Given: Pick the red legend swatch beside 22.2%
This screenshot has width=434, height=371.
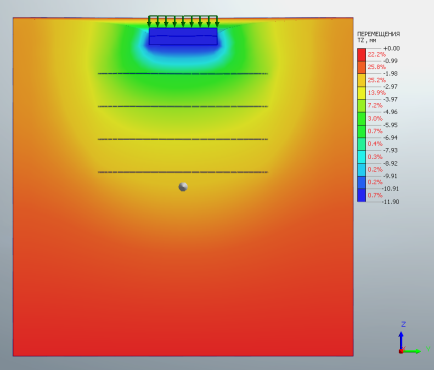Looking at the screenshot, I should point(361,55).
